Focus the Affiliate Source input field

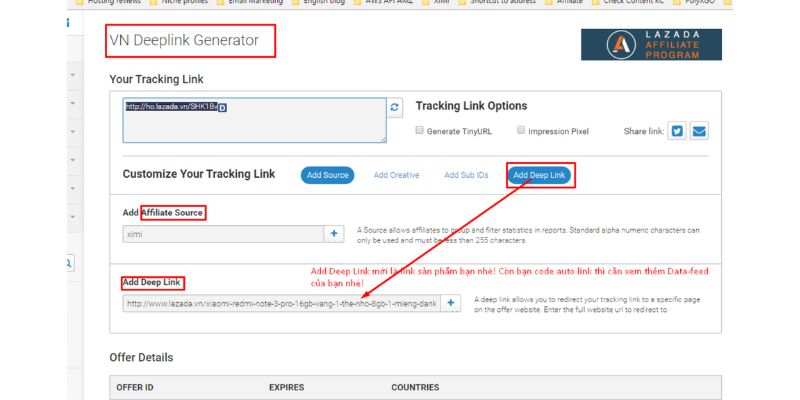tap(222, 233)
